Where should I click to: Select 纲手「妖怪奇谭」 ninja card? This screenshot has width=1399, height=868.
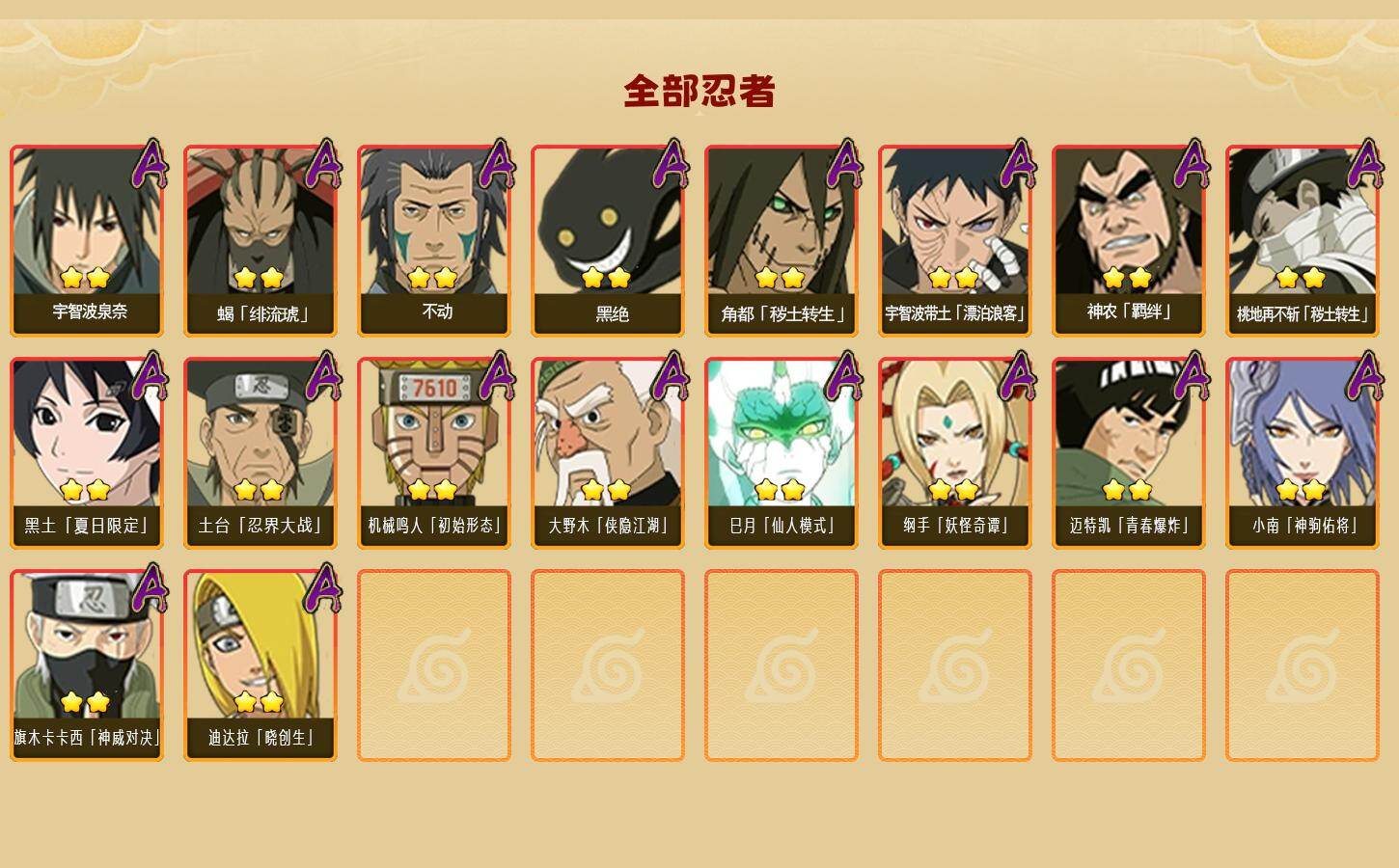[955, 453]
